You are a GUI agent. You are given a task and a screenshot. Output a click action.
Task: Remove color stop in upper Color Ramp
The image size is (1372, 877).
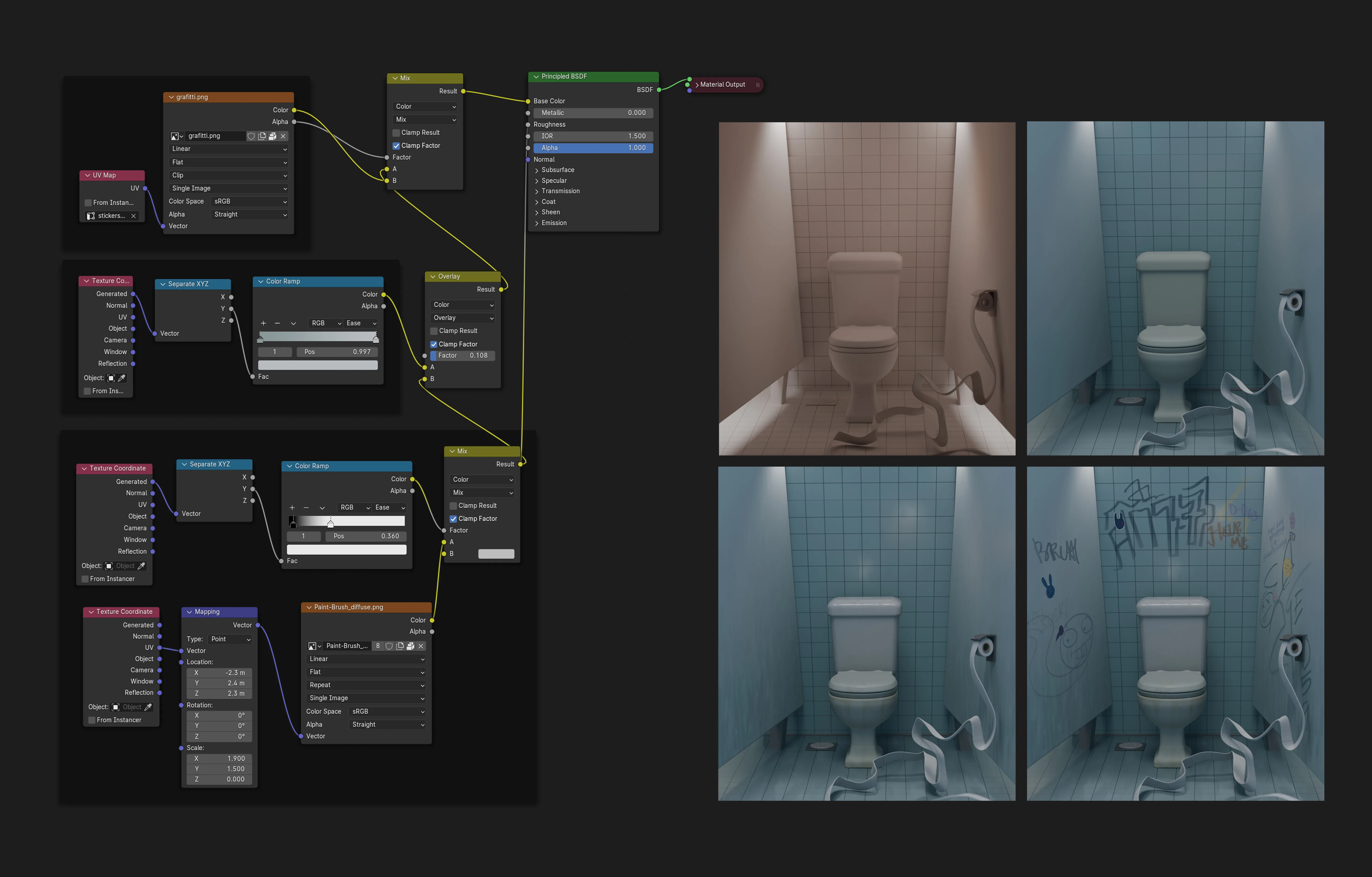tap(277, 323)
